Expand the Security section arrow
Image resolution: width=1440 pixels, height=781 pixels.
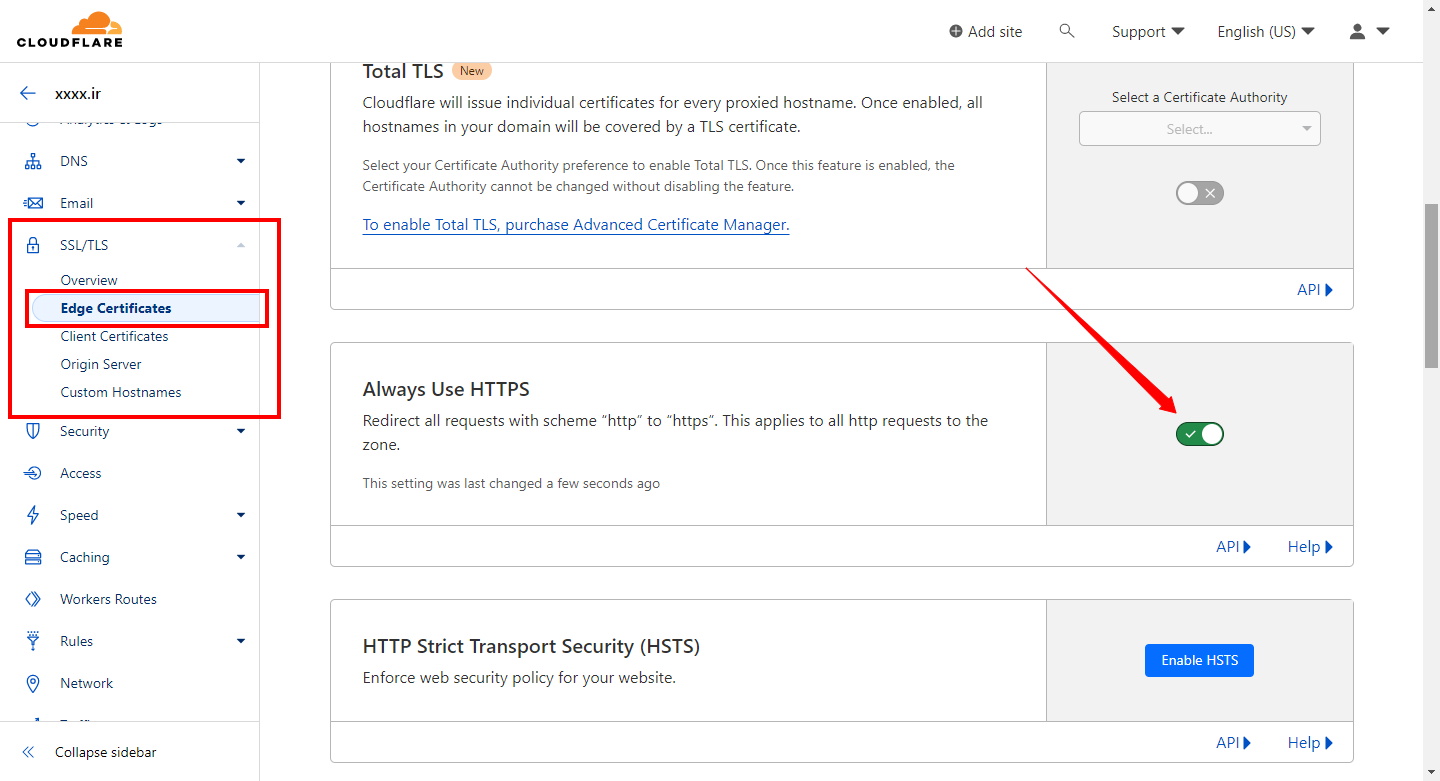(x=241, y=431)
